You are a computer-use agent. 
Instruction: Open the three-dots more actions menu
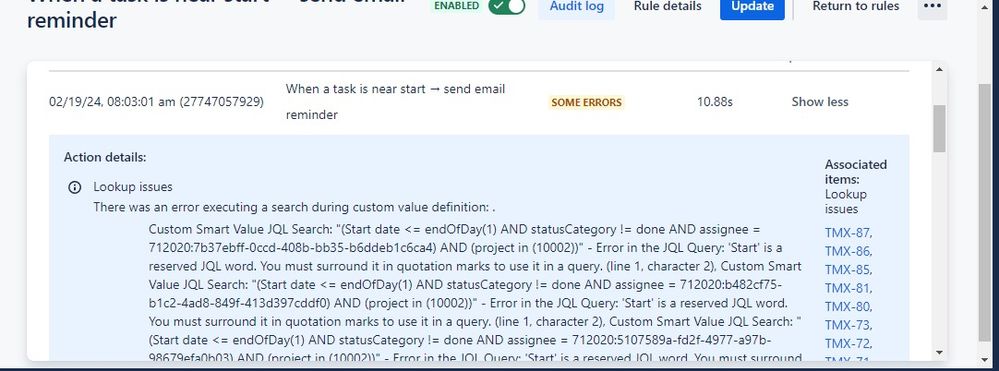coord(932,7)
